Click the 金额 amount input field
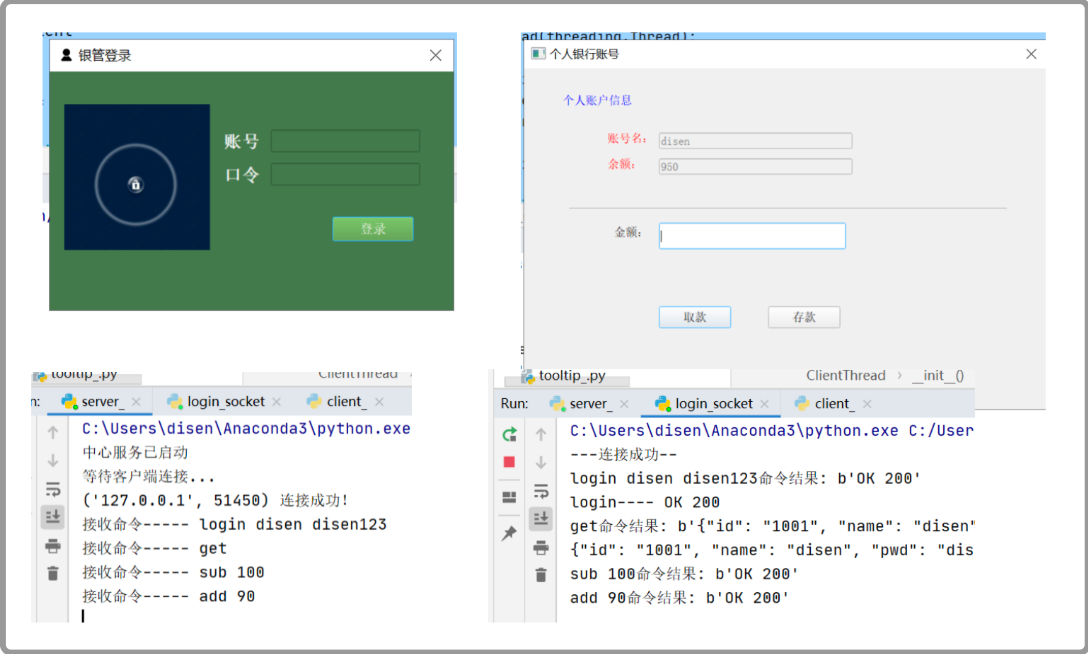 pyautogui.click(x=752, y=236)
